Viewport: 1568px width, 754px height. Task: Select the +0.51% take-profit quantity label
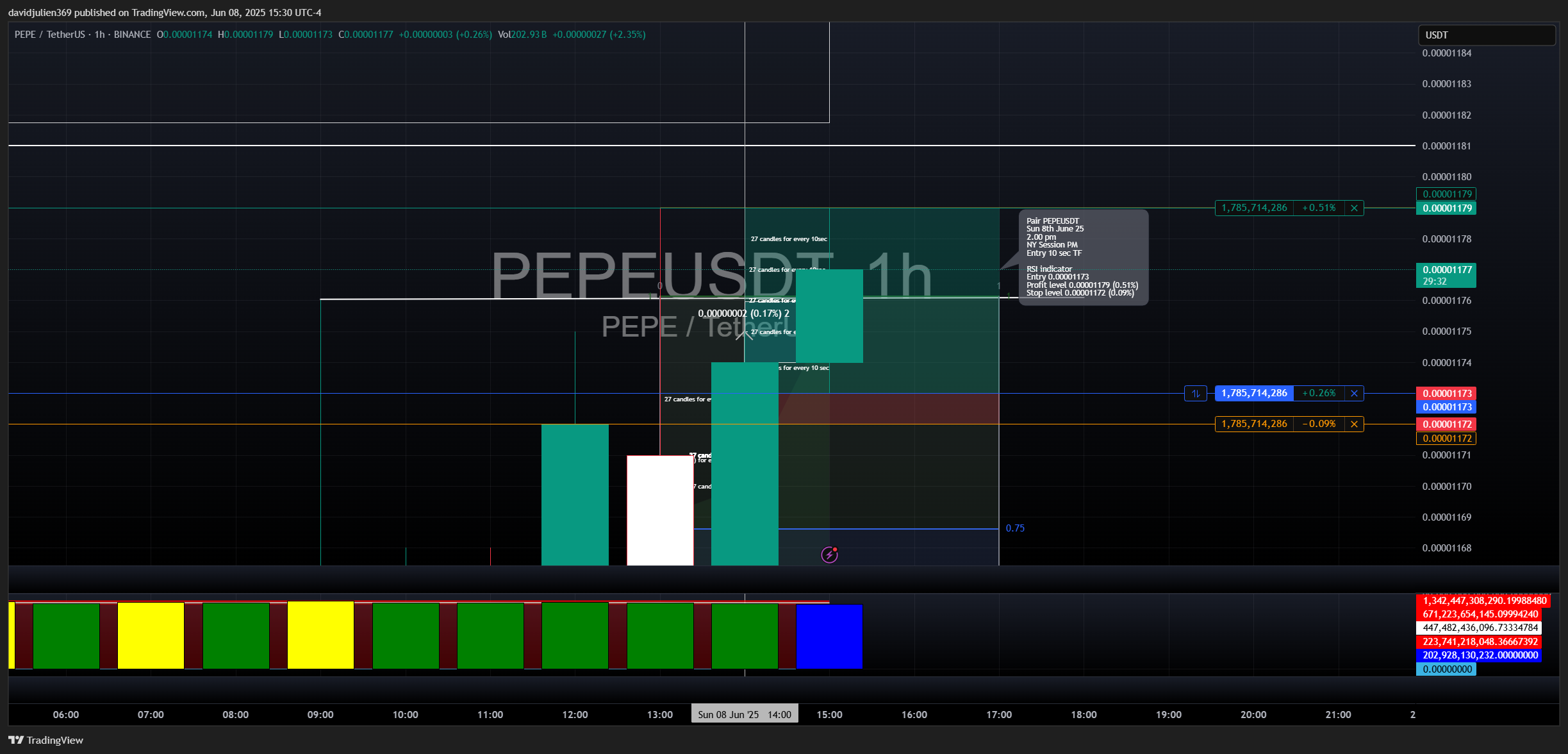(1254, 208)
